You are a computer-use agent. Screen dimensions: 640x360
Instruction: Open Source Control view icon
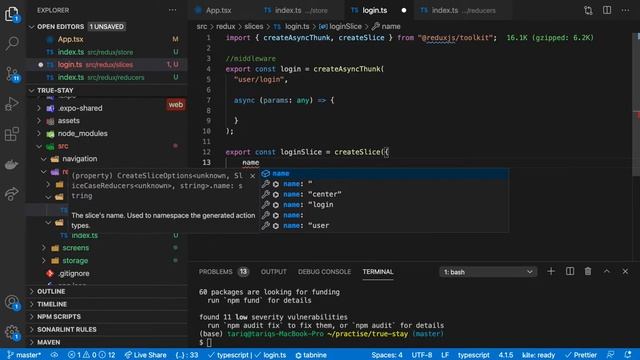pyautogui.click(x=12, y=74)
